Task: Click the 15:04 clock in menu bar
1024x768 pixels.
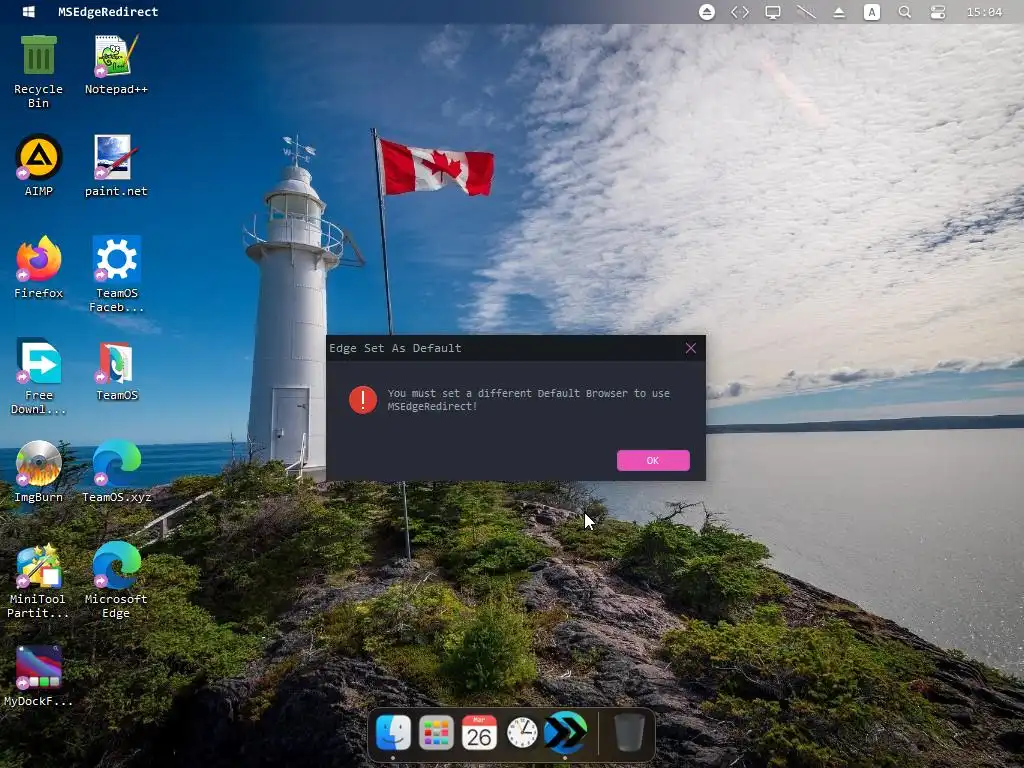Action: (984, 12)
